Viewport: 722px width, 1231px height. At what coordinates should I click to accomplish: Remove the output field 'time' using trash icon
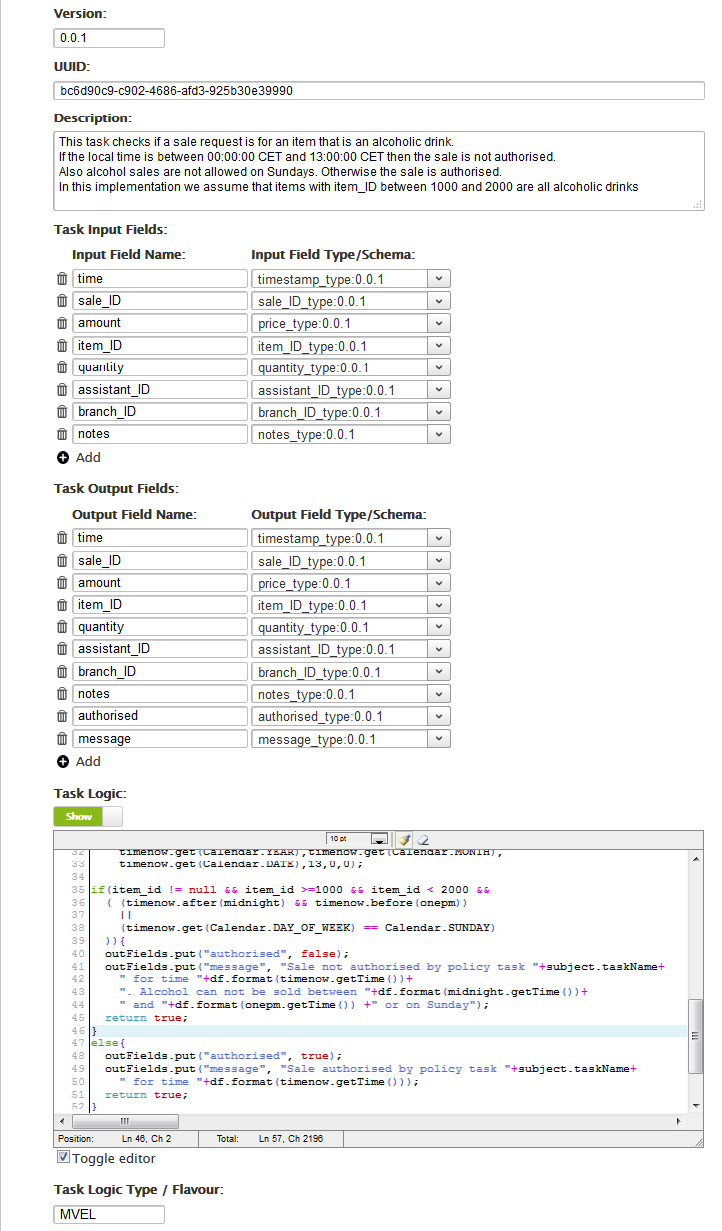click(62, 538)
